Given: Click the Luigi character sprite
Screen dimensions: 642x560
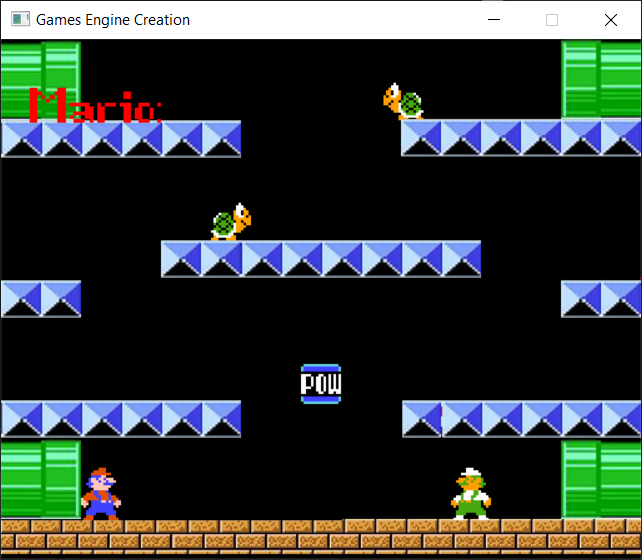Looking at the screenshot, I should [471, 494].
